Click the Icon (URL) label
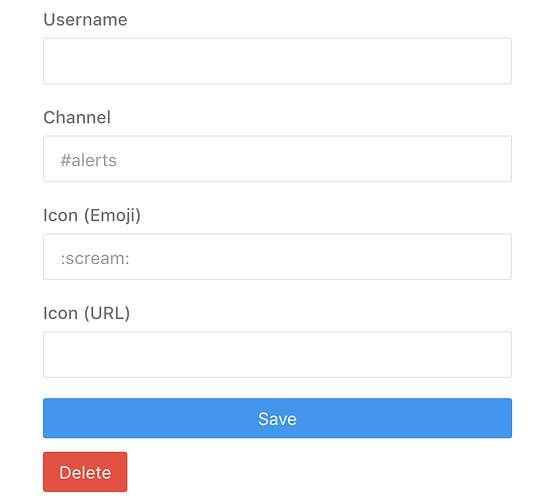 [x=86, y=313]
